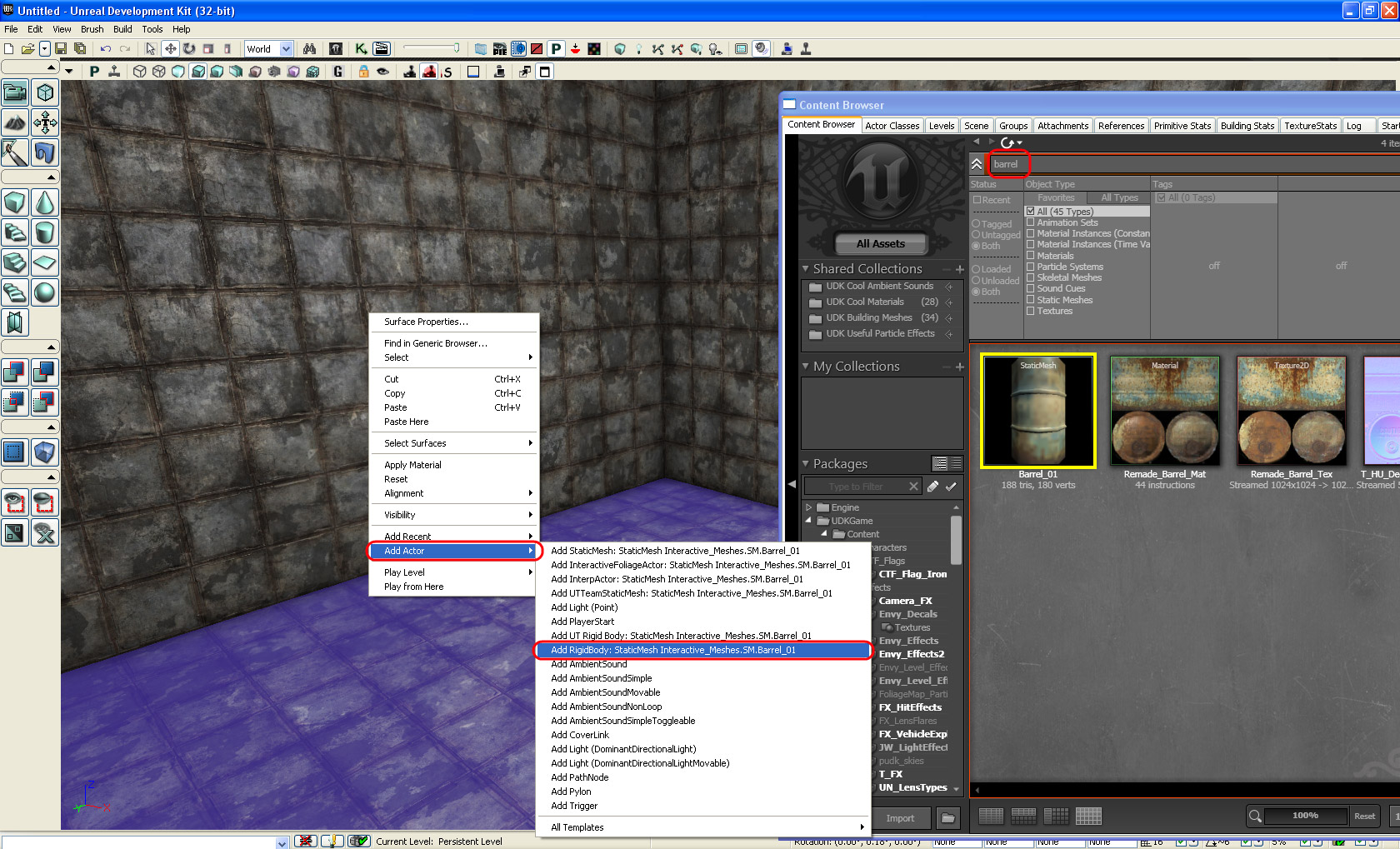This screenshot has width=1400, height=849.
Task: Select the Camera mode icon in left toolbox
Action: click(x=15, y=92)
